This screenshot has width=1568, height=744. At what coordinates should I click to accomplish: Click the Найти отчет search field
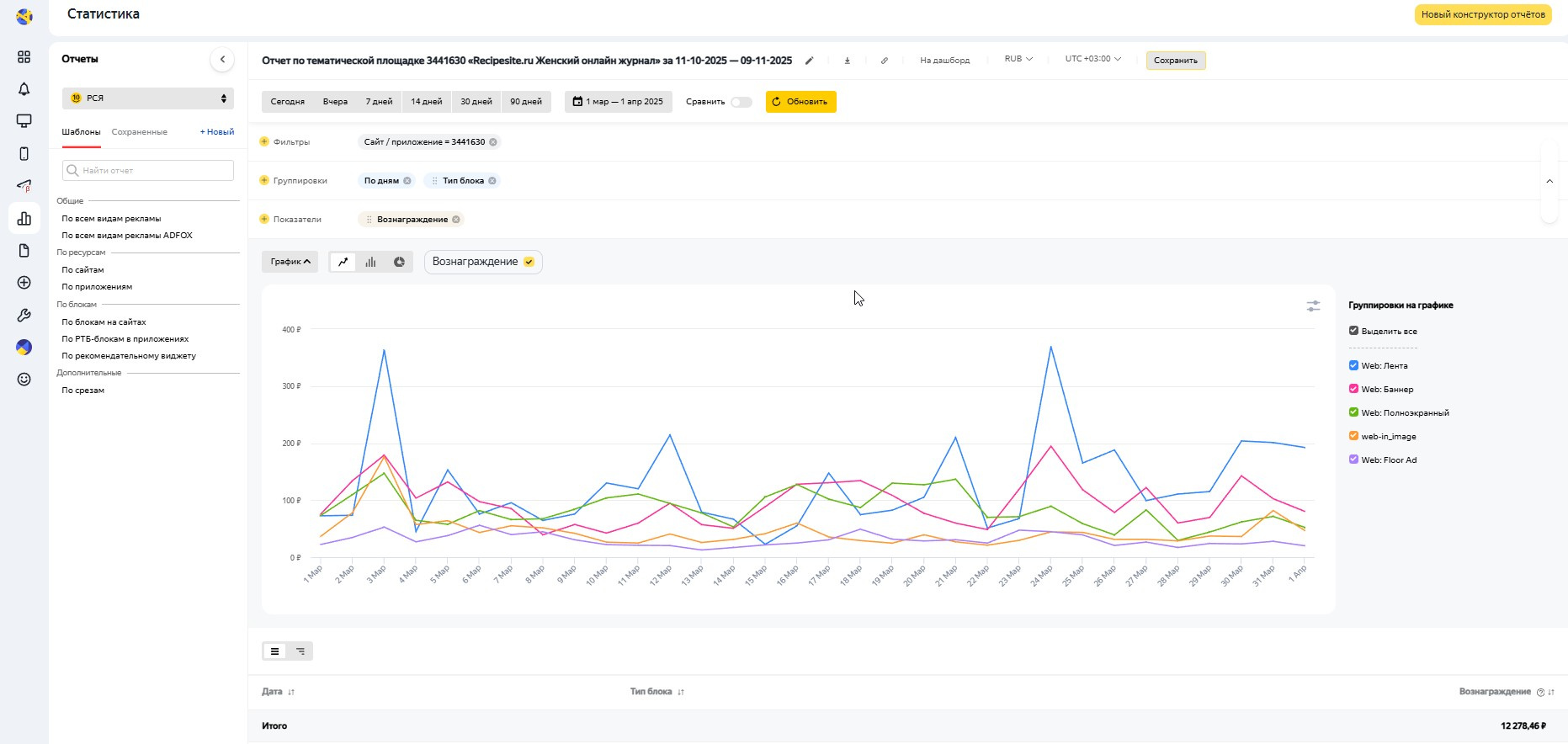148,171
